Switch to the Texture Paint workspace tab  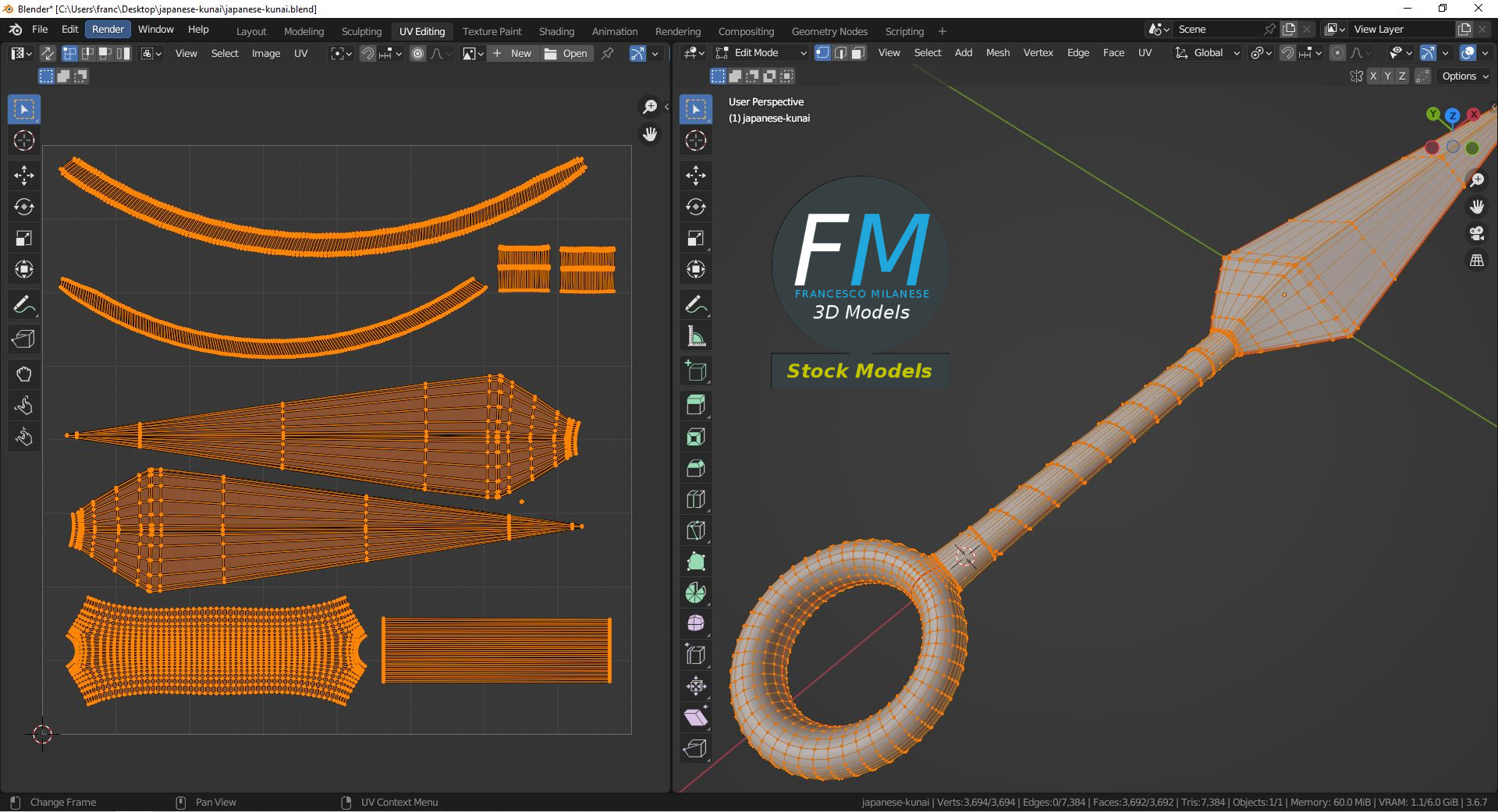tap(492, 31)
